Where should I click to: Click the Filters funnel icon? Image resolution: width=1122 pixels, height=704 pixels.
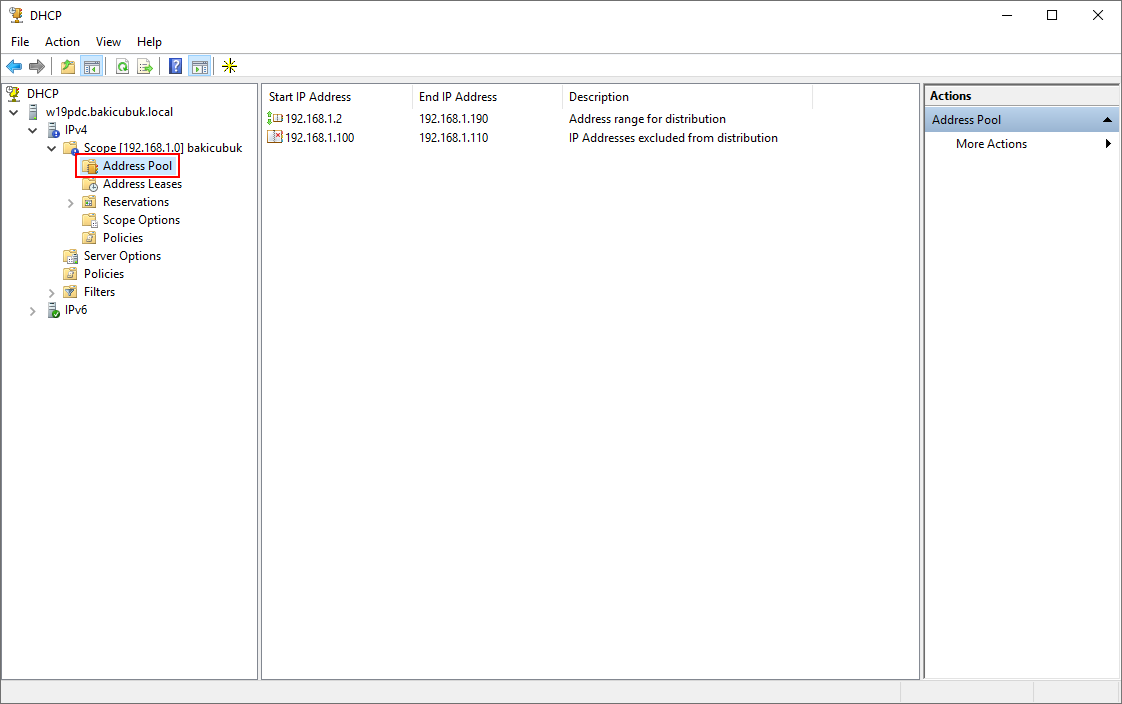coord(71,292)
